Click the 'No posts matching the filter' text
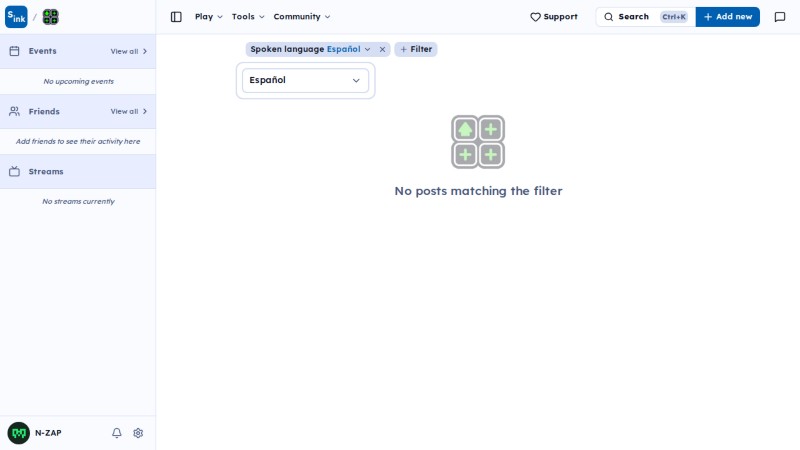 (x=479, y=191)
